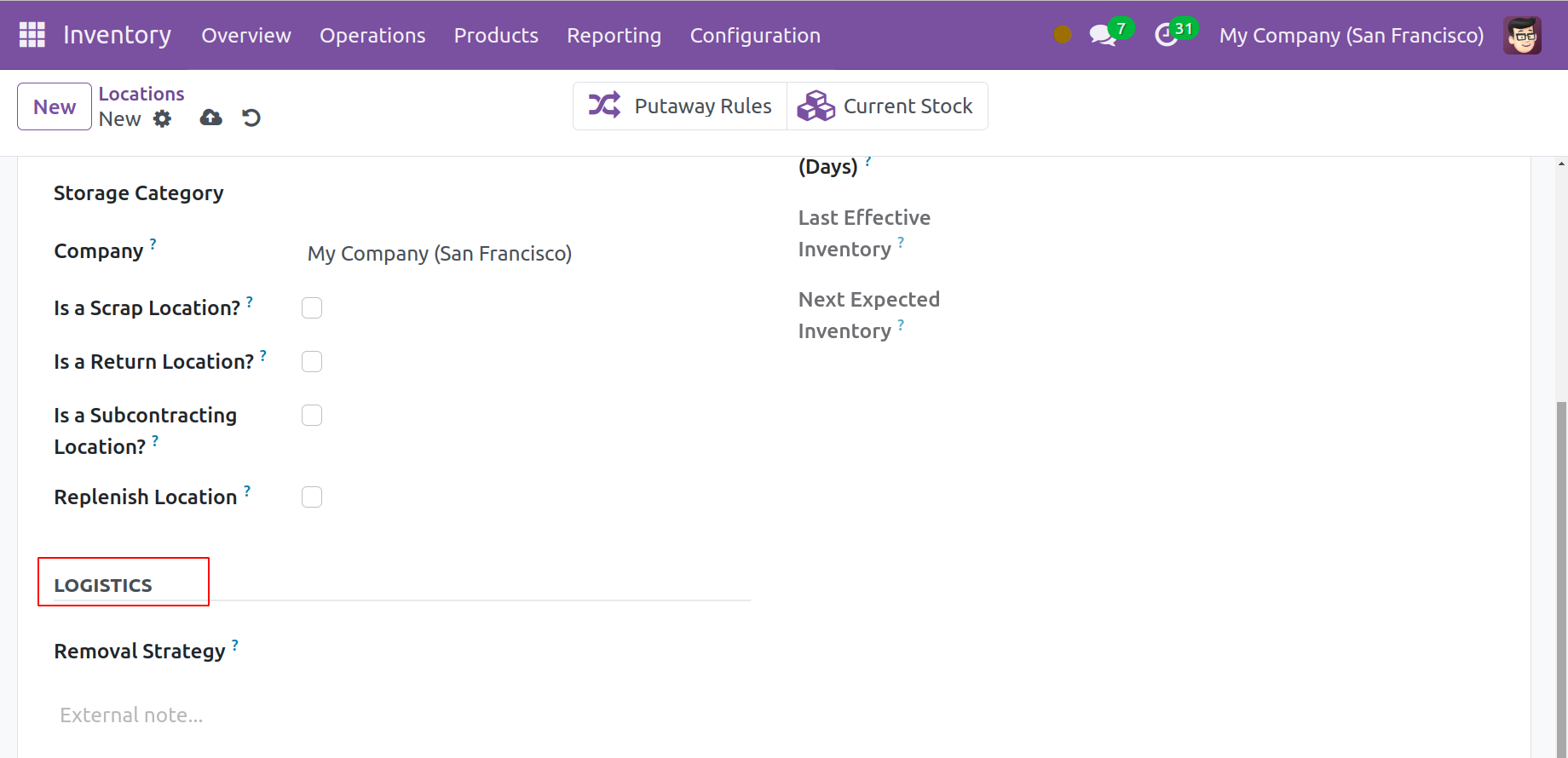Enable the Is a Scrap Location checkbox
This screenshot has height=758, width=1568.
tap(312, 308)
